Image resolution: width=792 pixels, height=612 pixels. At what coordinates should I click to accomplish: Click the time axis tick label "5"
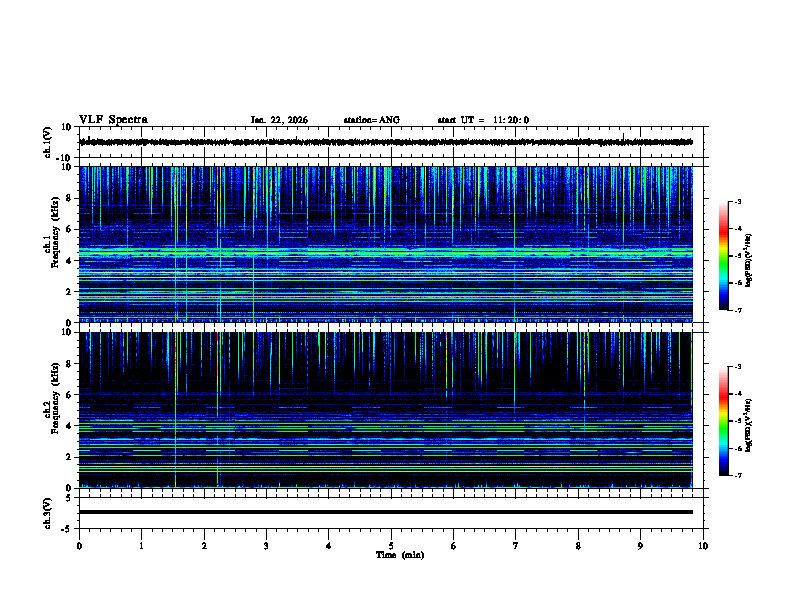tap(391, 546)
